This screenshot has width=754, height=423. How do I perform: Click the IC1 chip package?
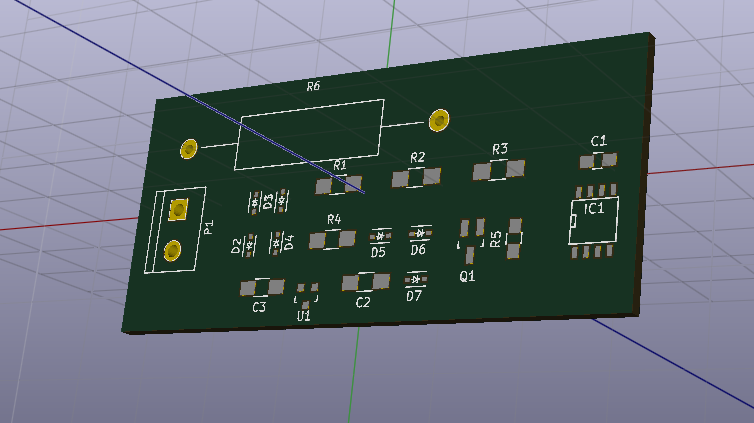coord(593,220)
